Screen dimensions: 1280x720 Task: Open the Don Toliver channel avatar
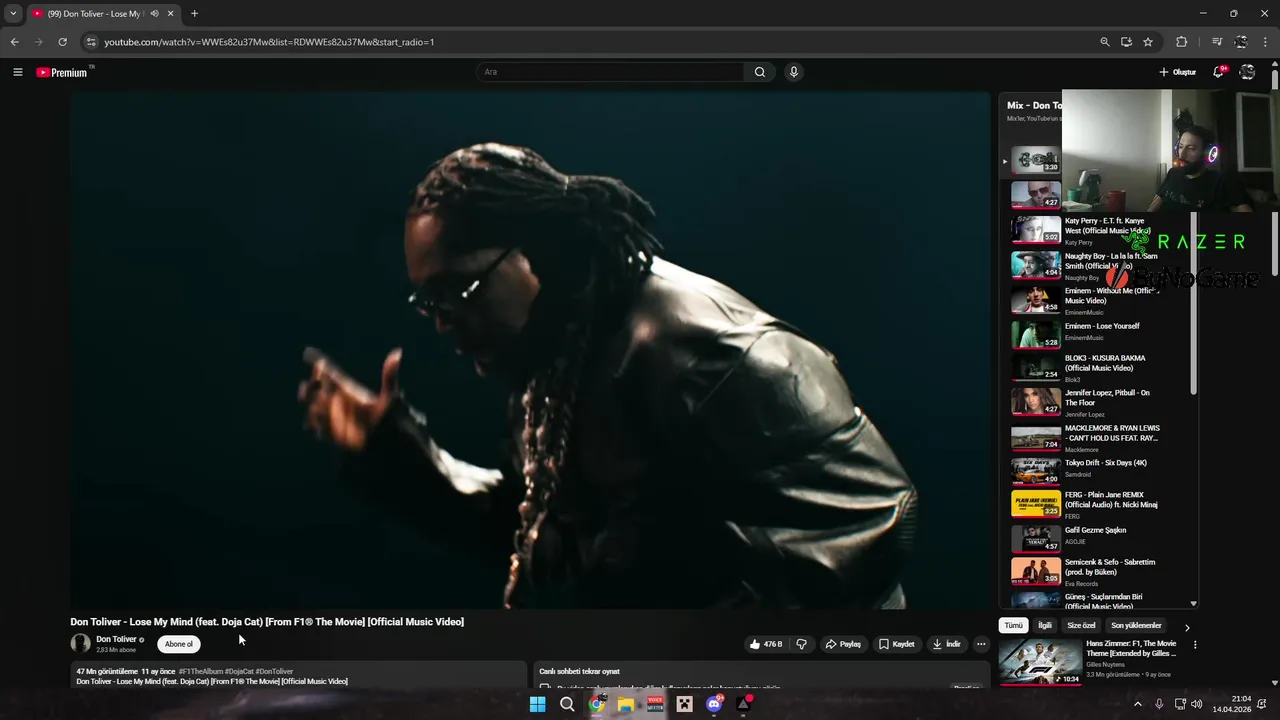pyautogui.click(x=80, y=644)
